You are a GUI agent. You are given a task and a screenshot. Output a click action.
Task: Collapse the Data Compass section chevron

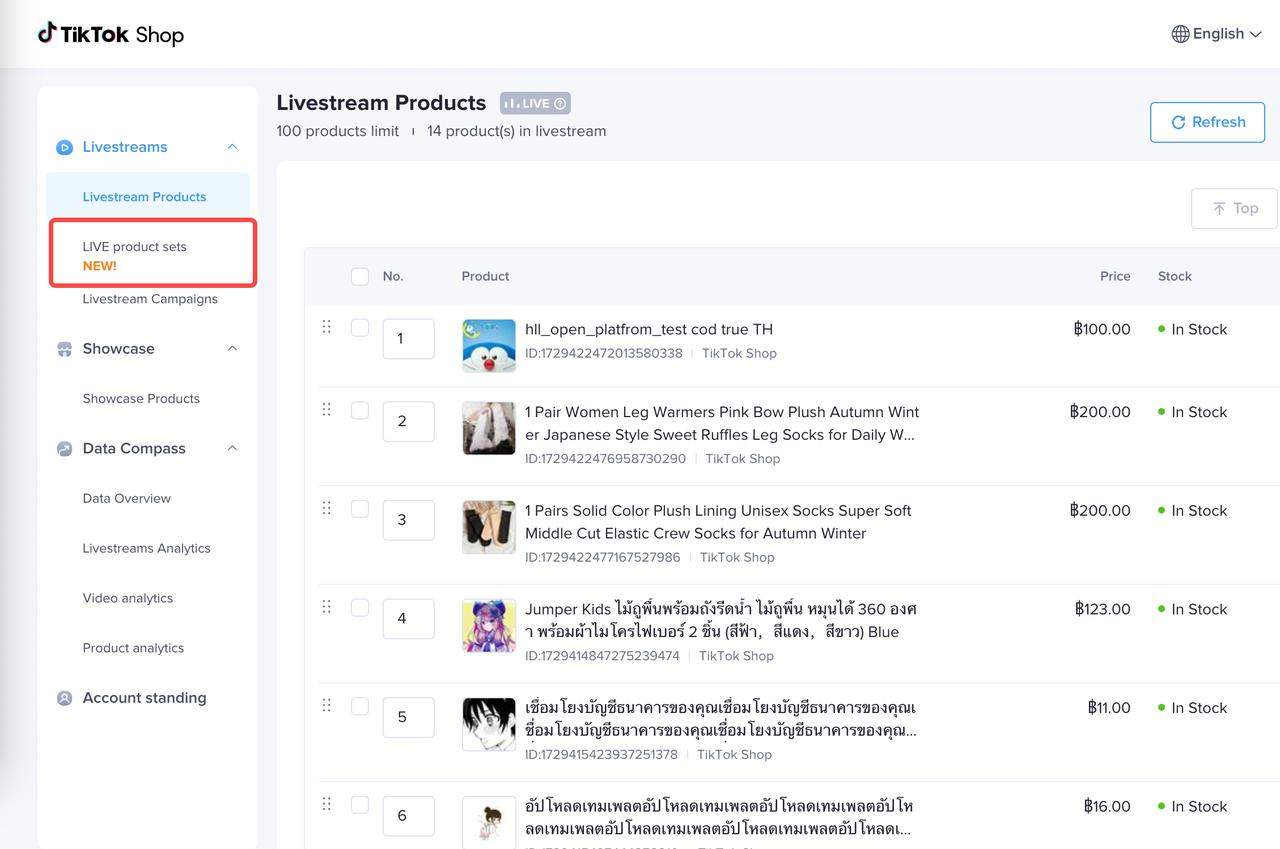tap(232, 449)
